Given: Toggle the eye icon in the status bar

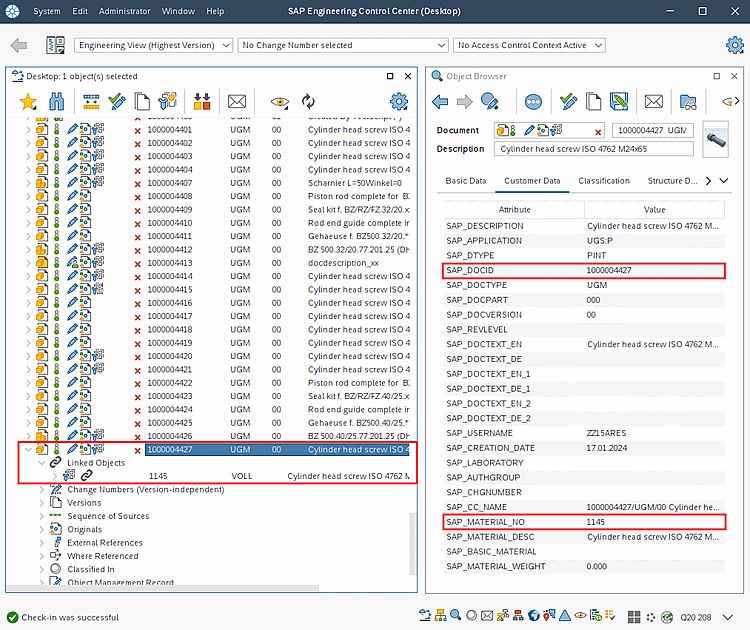Looking at the screenshot, I should [x=580, y=616].
